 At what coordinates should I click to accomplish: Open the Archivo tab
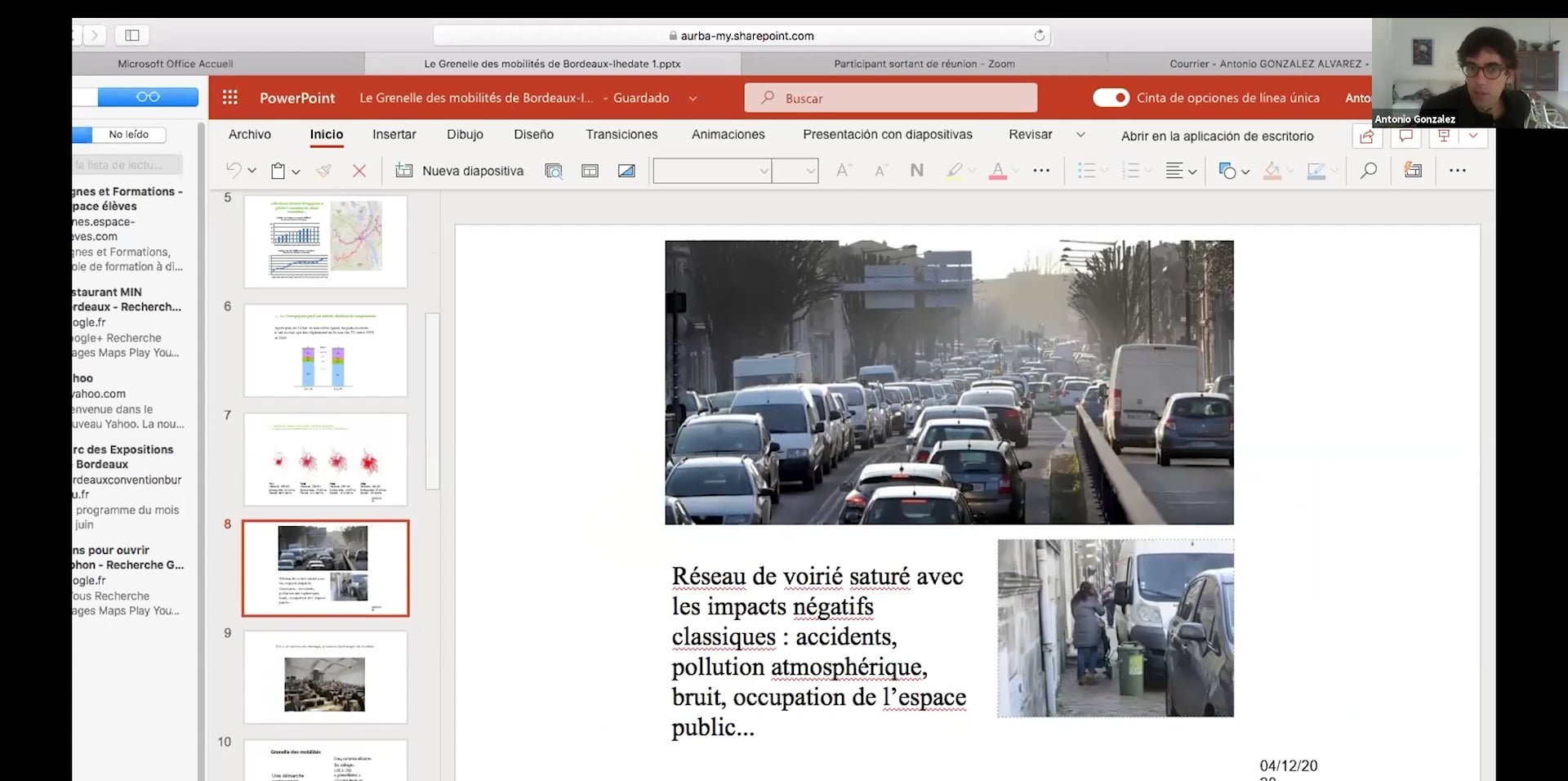click(x=250, y=135)
